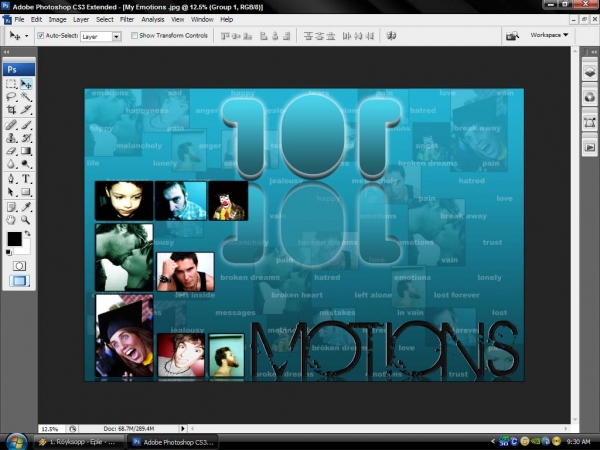
Task: Click the vertical scrollbar up arrow
Action: click(575, 51)
